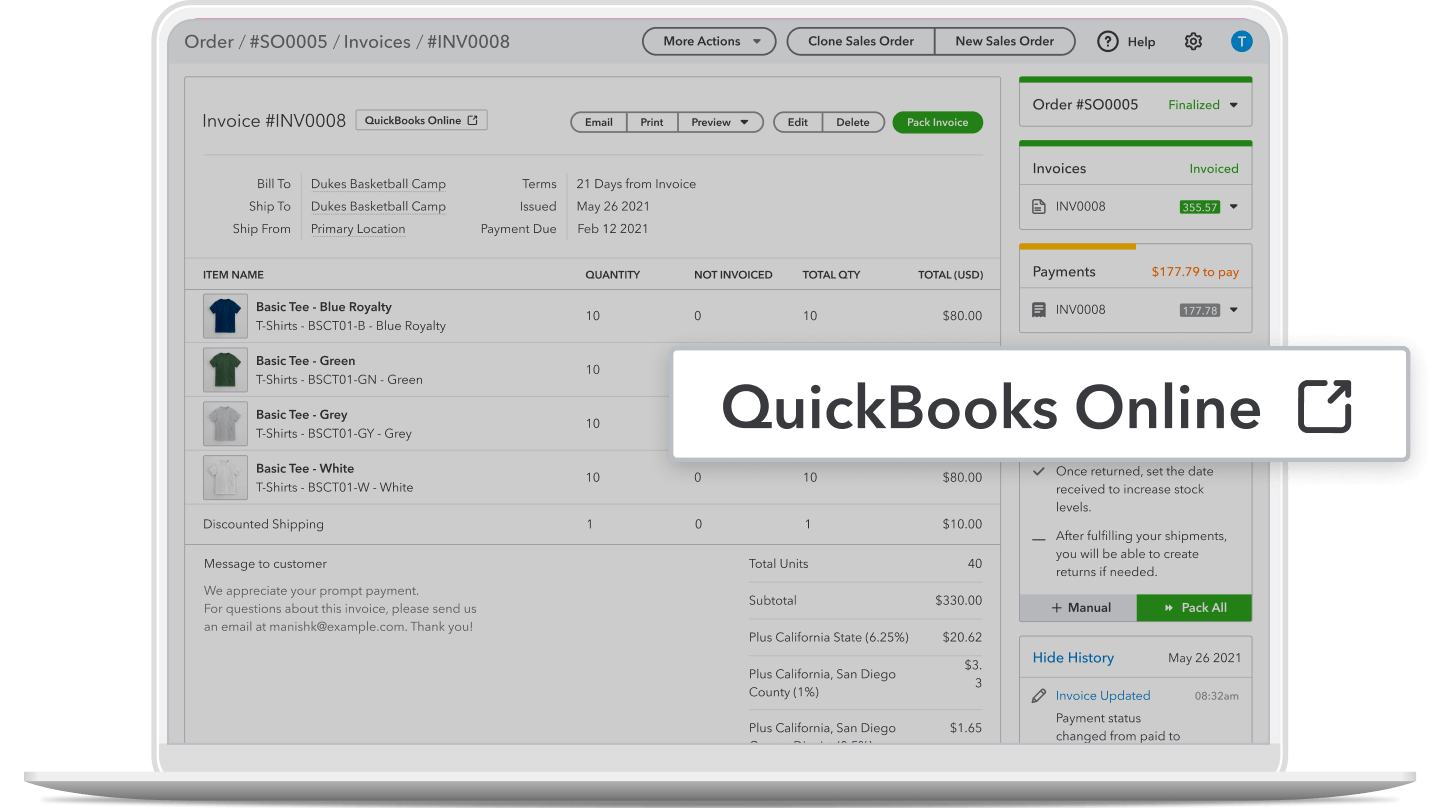Viewport: 1440px width, 808px height.
Task: Click the 'Invoiced' status text
Action: click(x=1214, y=169)
